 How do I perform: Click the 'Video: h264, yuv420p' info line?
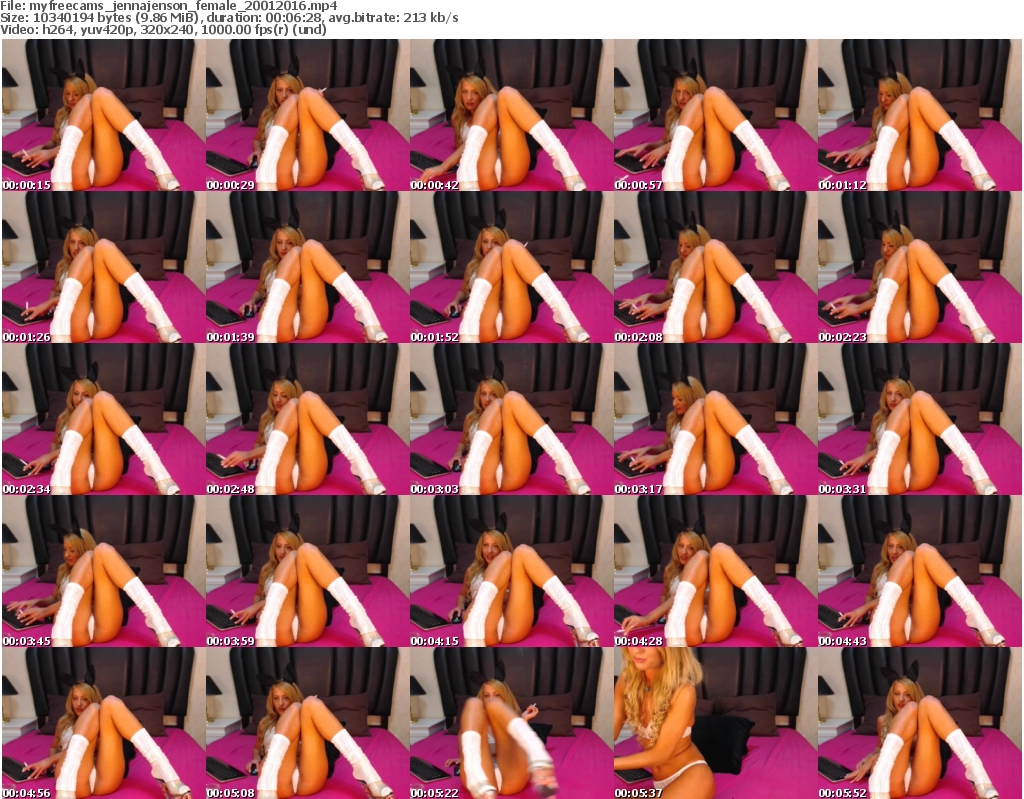tap(163, 29)
